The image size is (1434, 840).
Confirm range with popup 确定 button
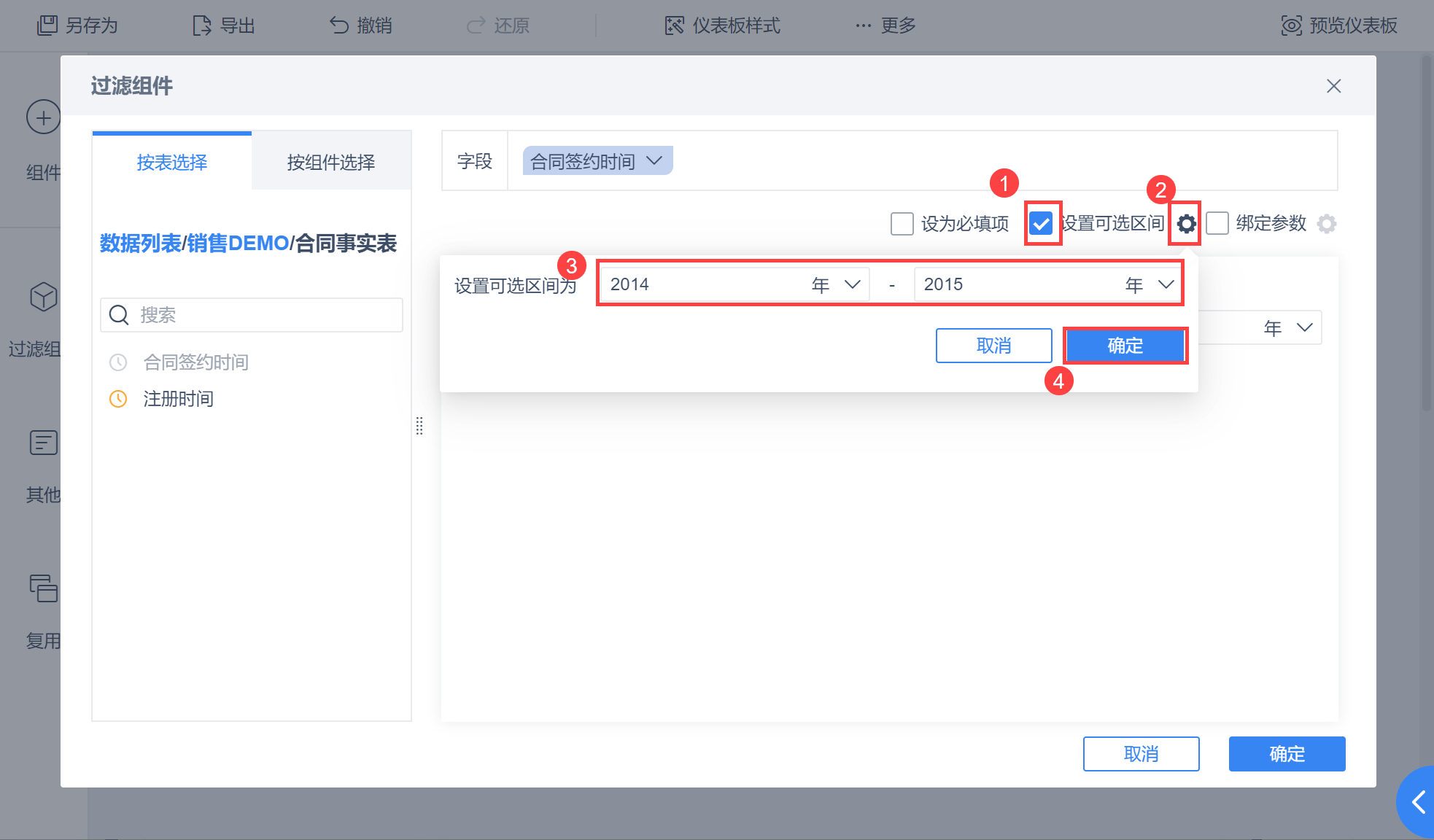1125,346
